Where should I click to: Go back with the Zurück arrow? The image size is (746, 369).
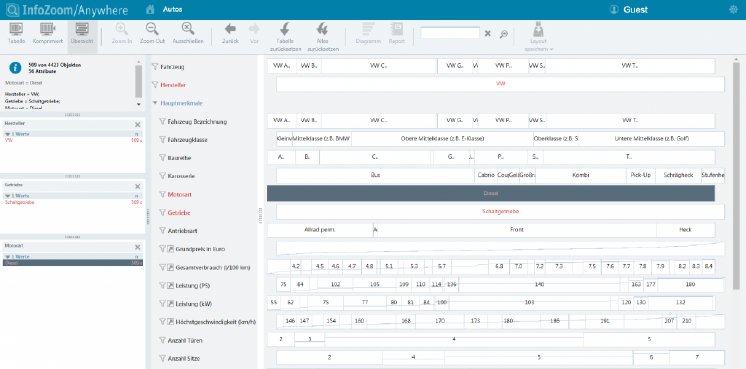230,33
